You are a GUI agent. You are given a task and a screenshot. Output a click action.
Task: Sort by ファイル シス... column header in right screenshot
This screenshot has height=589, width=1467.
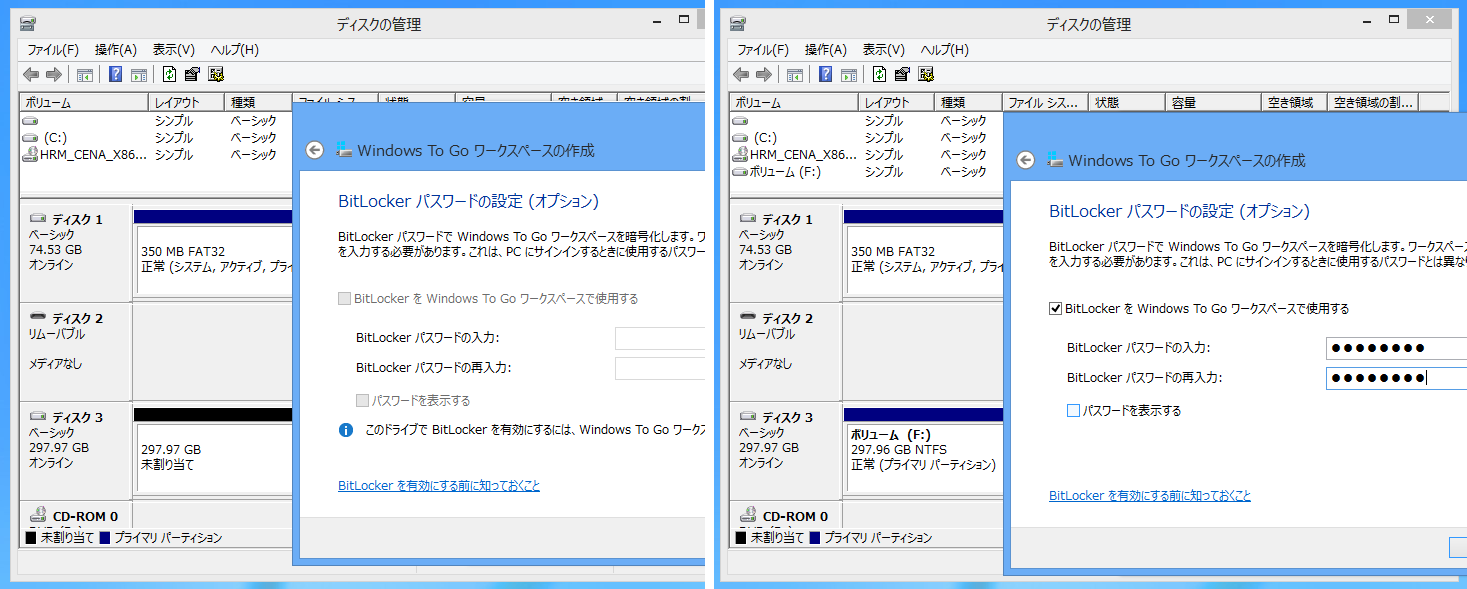coord(1045,102)
